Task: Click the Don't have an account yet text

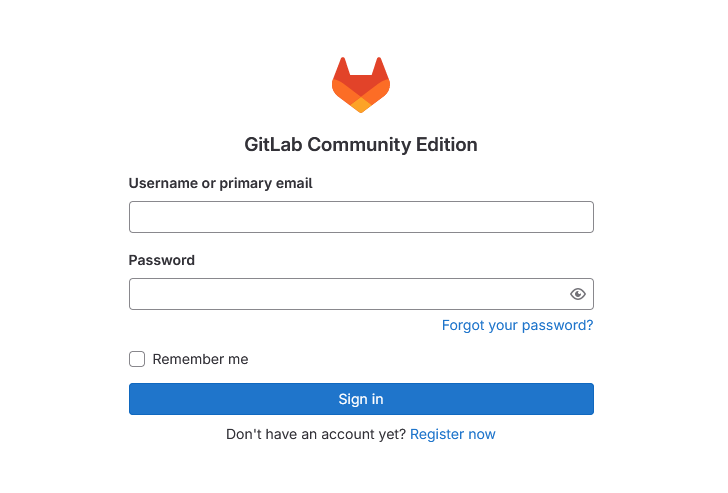Action: [x=316, y=434]
